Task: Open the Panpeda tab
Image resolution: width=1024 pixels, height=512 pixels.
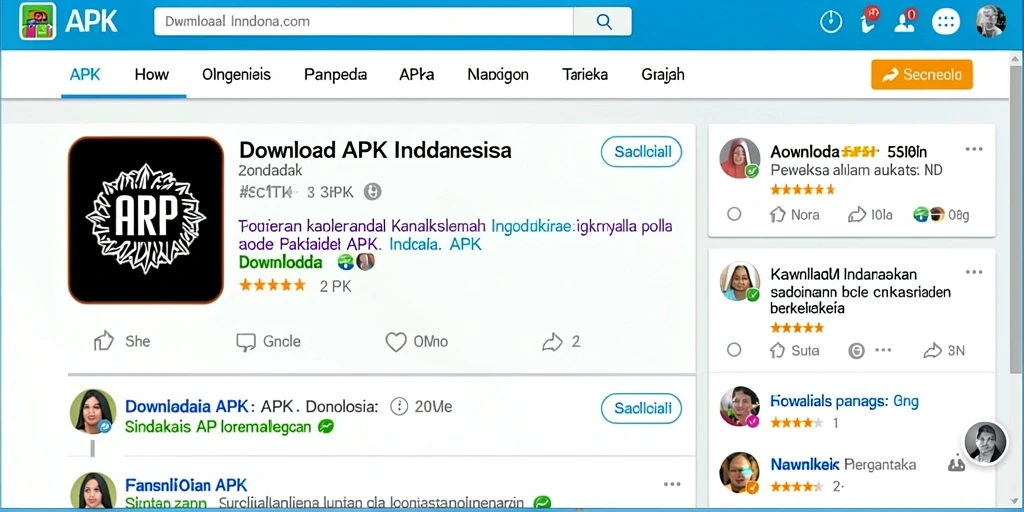Action: (x=335, y=74)
